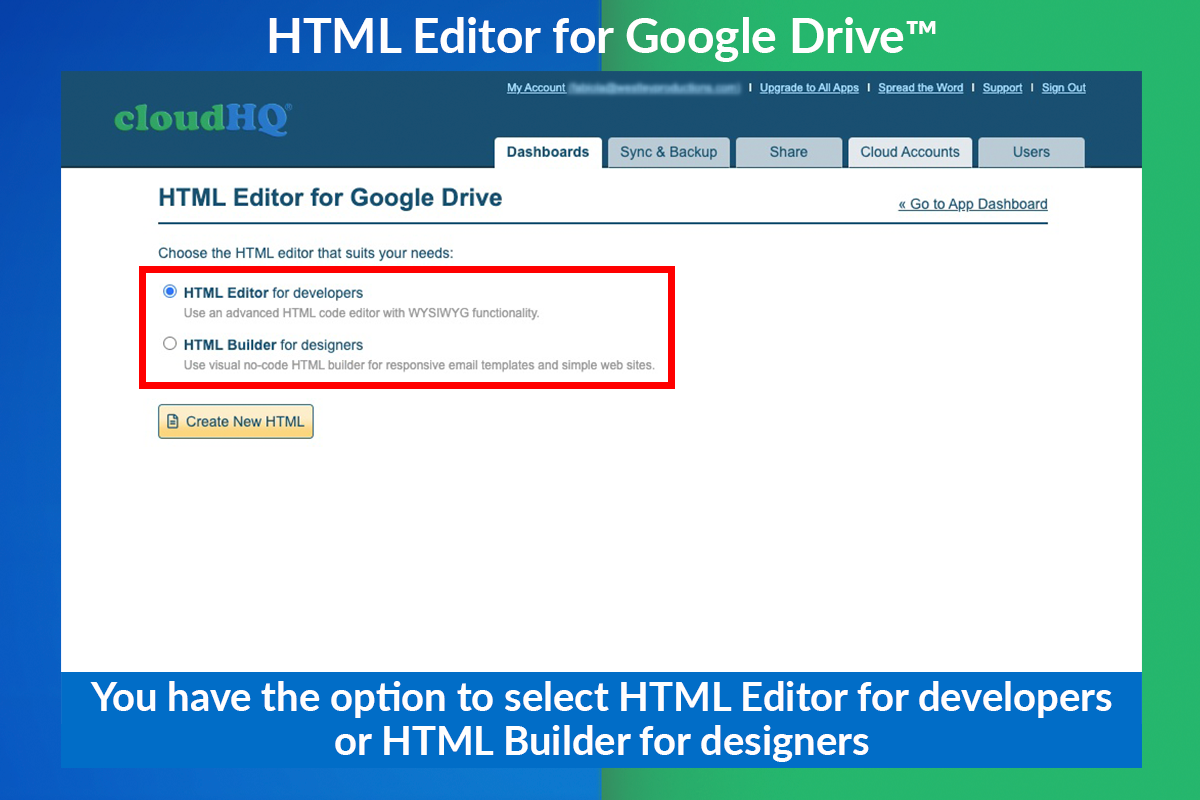Click the Sign Out link

1064,88
